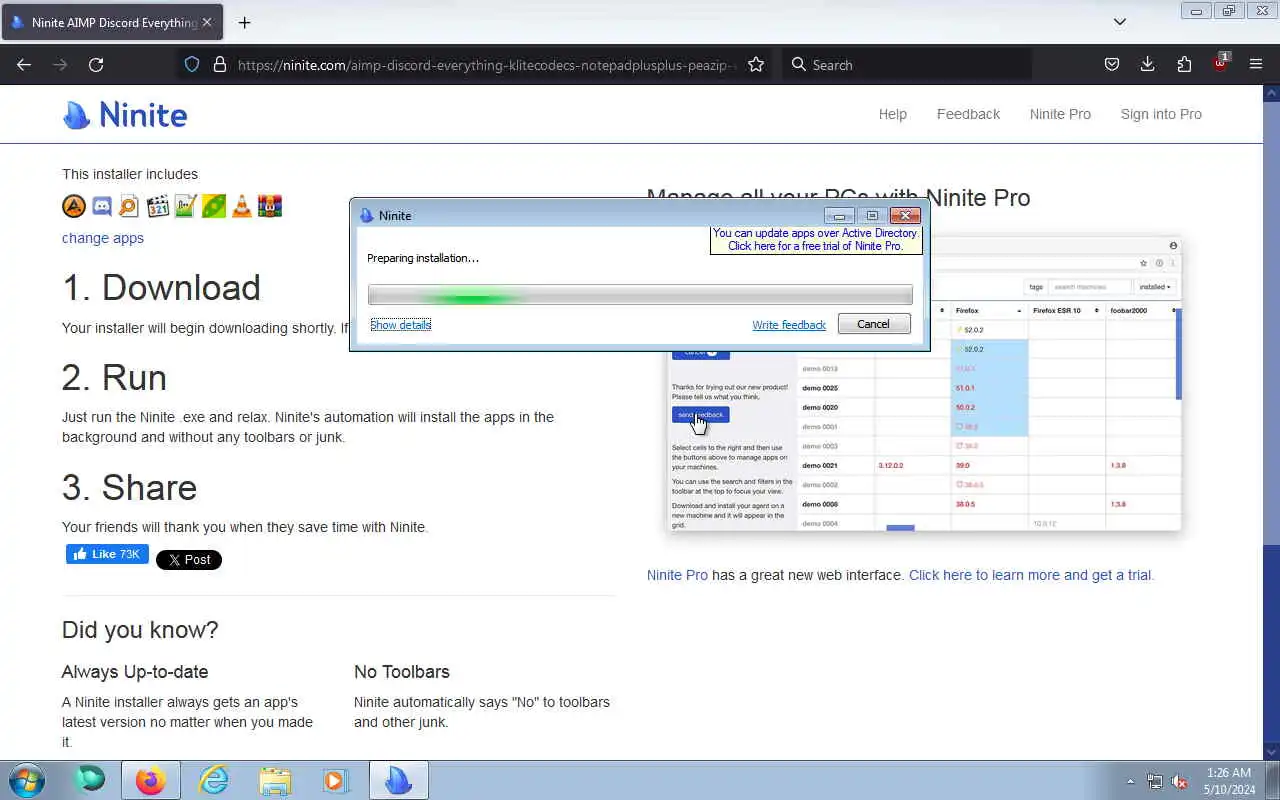Image resolution: width=1280 pixels, height=800 pixels.
Task: Click the Ninite Pro free trial notice
Action: point(815,240)
